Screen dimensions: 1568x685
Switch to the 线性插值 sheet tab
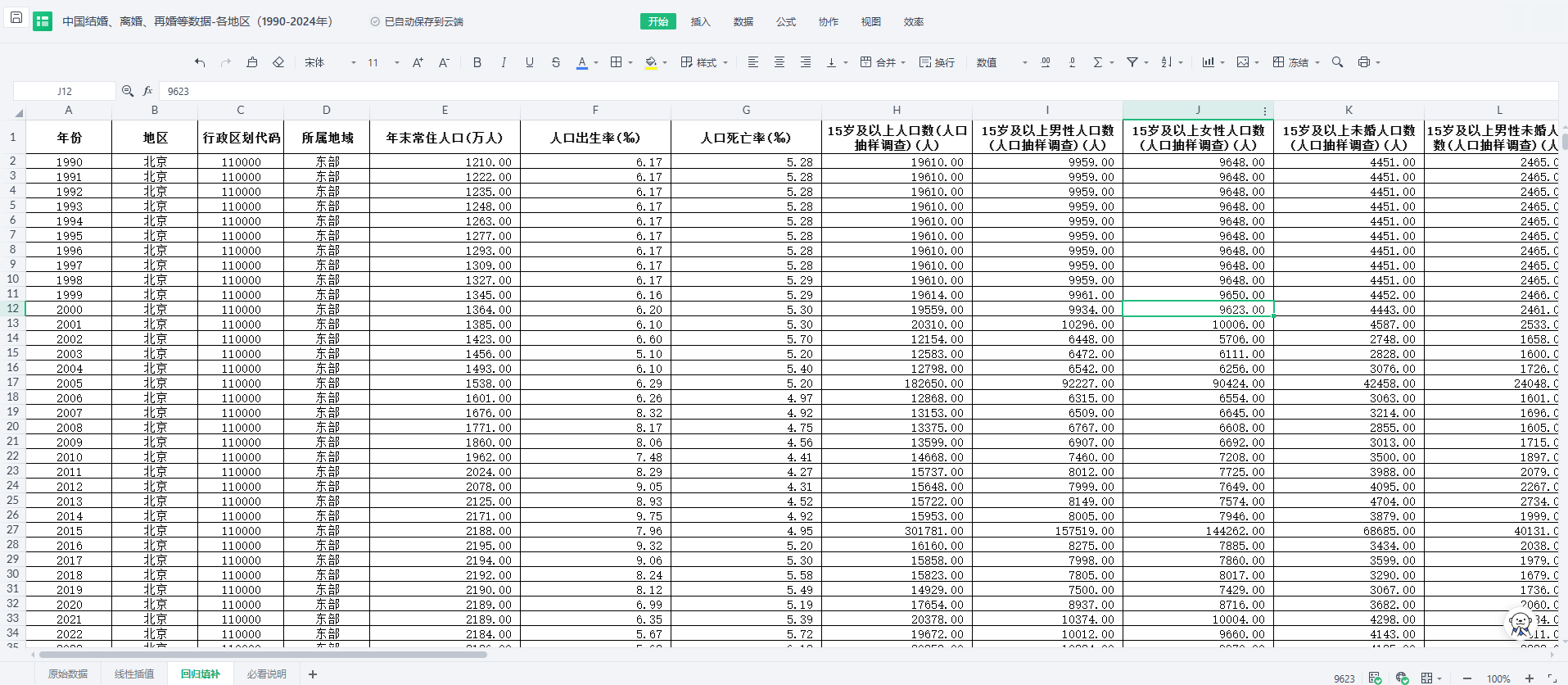pyautogui.click(x=134, y=674)
